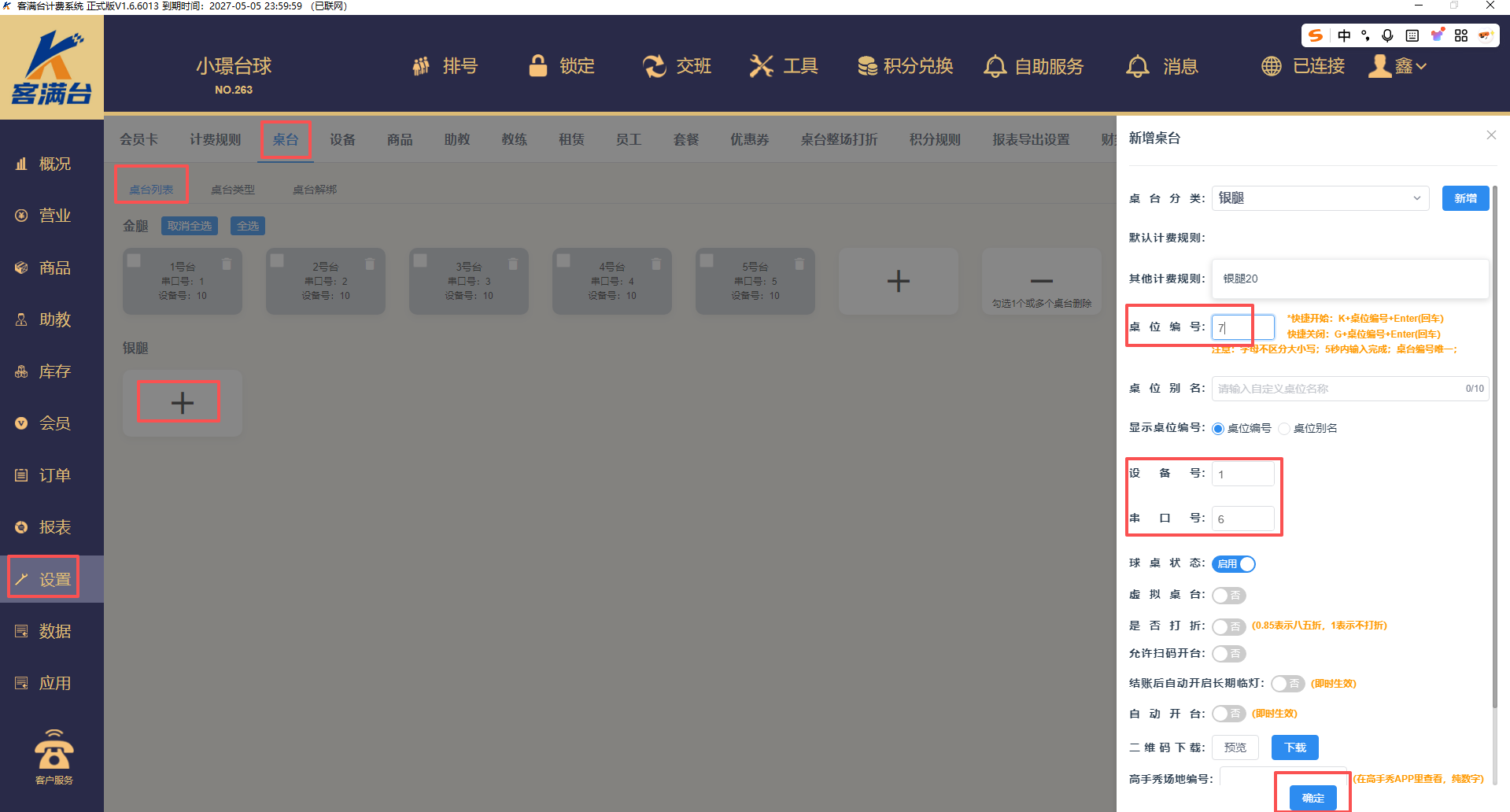This screenshot has height=812, width=1510.
Task: Click the plus tile under 银腿
Action: (x=182, y=403)
